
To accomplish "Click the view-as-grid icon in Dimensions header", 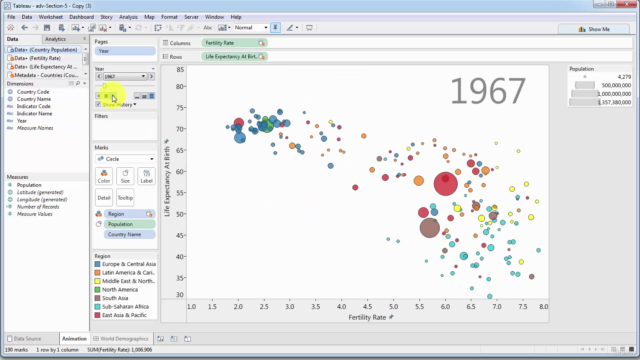I will coord(71,83).
